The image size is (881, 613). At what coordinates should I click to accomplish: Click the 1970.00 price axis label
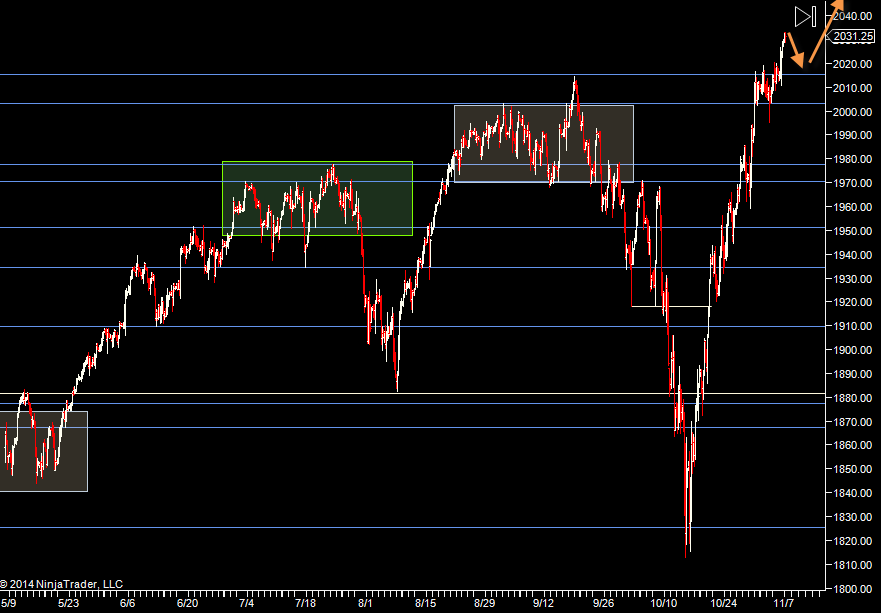coord(853,183)
